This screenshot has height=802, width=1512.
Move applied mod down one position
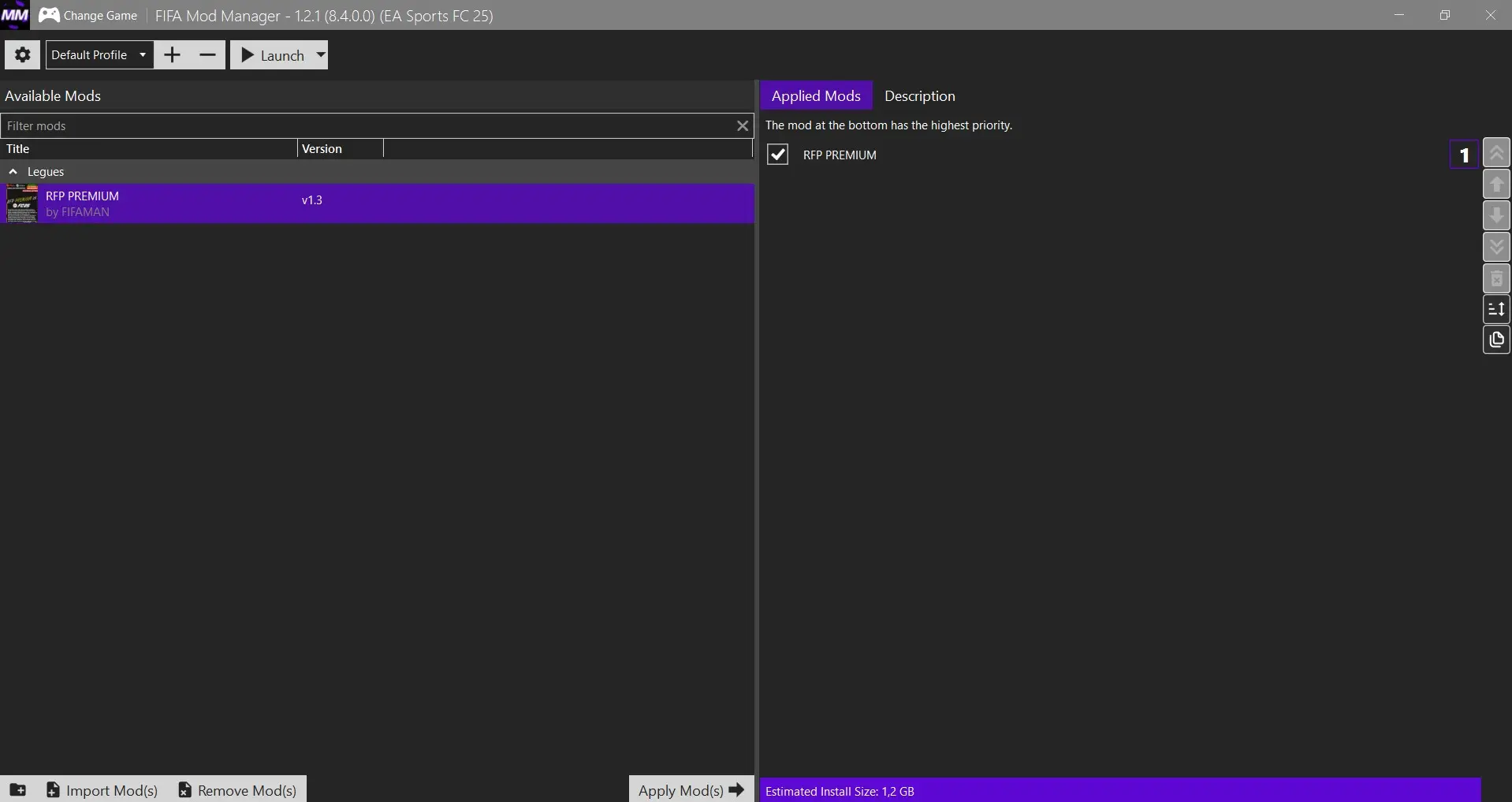(x=1496, y=215)
